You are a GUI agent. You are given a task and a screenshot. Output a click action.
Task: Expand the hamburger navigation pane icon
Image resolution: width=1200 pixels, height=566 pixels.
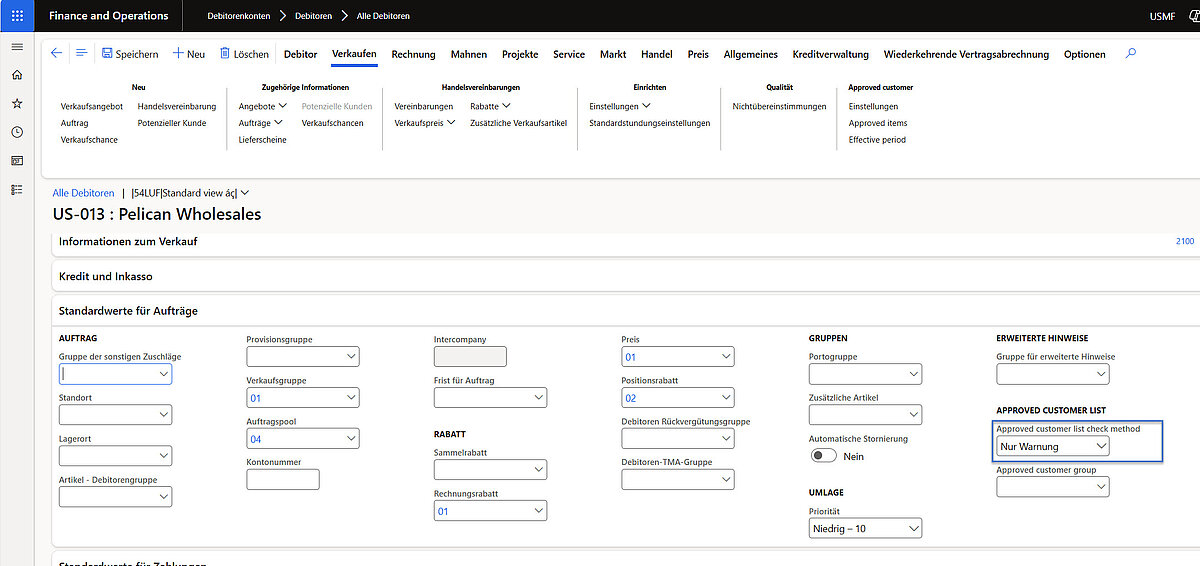(x=17, y=47)
